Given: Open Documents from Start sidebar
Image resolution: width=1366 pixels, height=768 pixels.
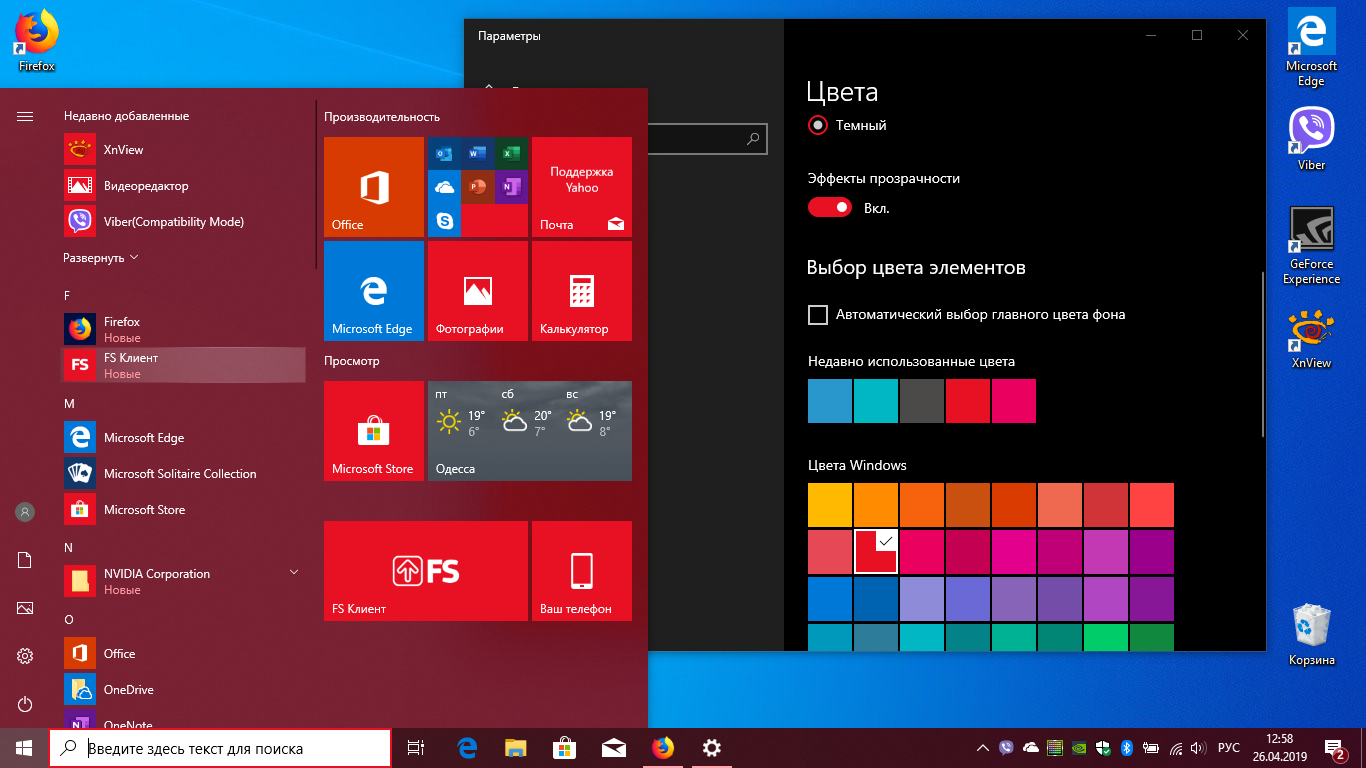Looking at the screenshot, I should [25, 560].
